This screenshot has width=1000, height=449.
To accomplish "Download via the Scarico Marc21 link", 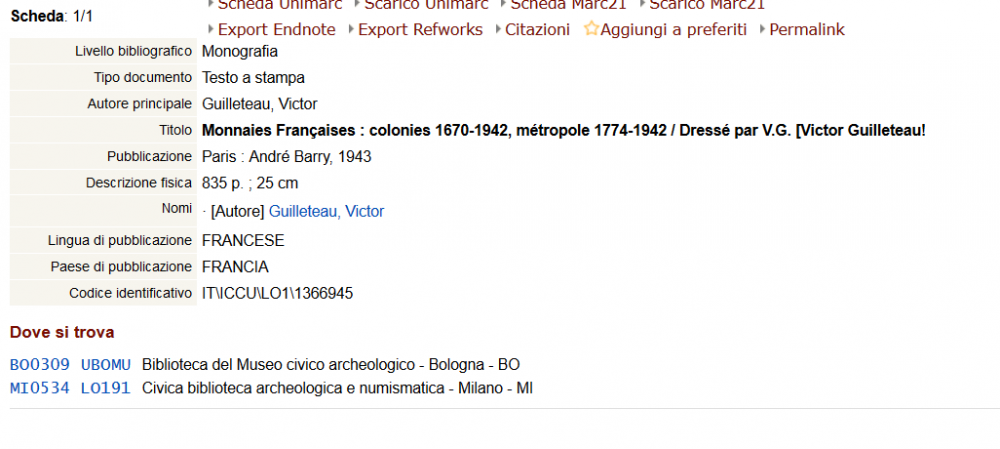I will click(x=707, y=5).
